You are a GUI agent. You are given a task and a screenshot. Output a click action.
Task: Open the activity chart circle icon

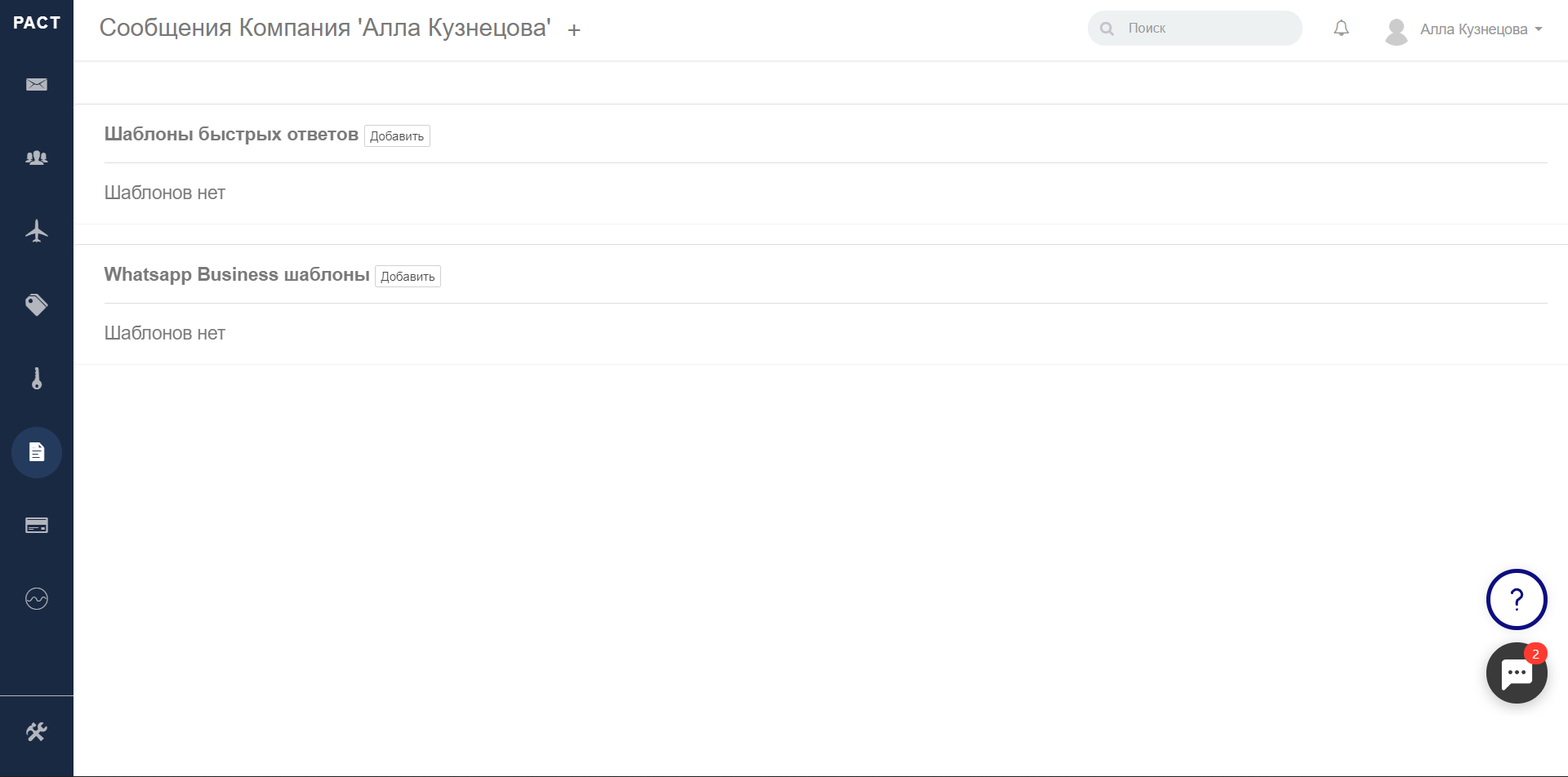(37, 599)
